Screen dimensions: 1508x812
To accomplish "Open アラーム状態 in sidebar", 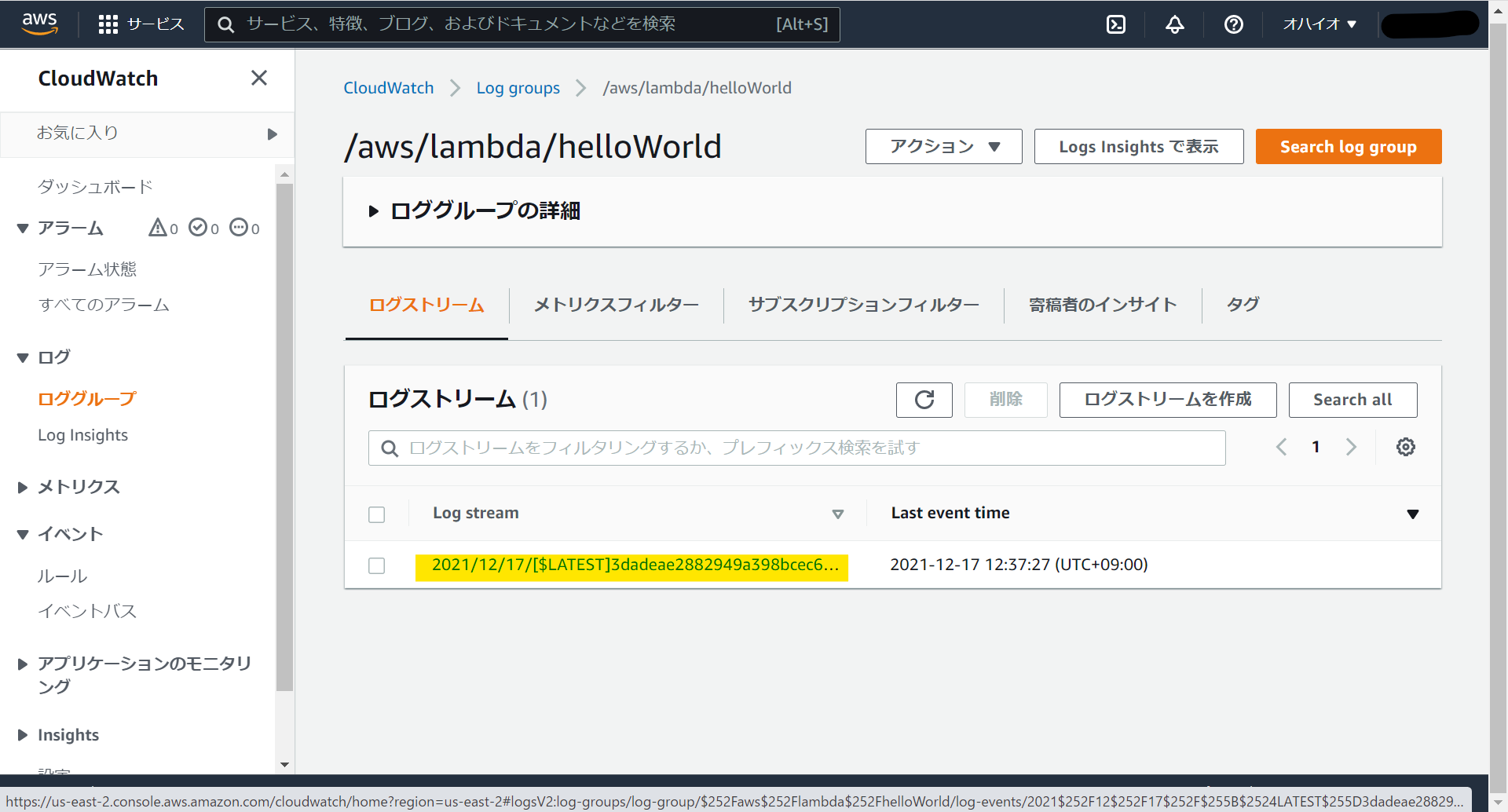I will tap(87, 269).
